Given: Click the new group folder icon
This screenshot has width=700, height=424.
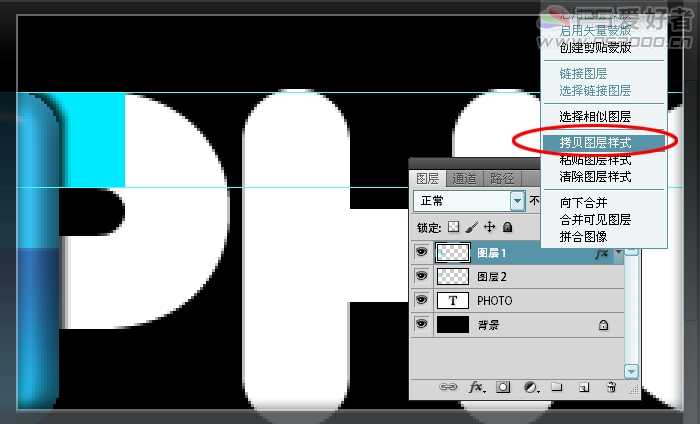Looking at the screenshot, I should (x=557, y=387).
